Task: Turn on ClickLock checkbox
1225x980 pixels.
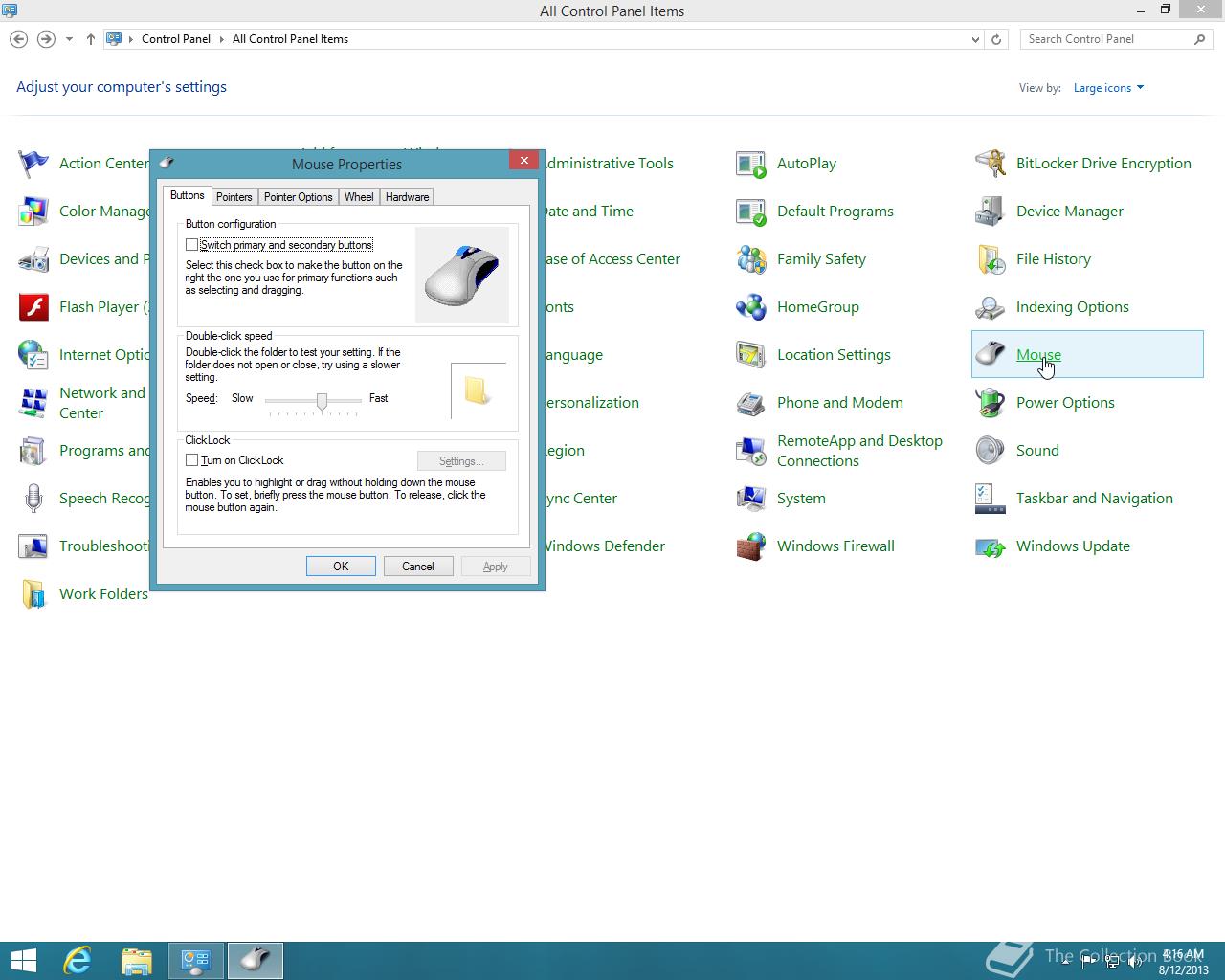Action: pos(192,460)
